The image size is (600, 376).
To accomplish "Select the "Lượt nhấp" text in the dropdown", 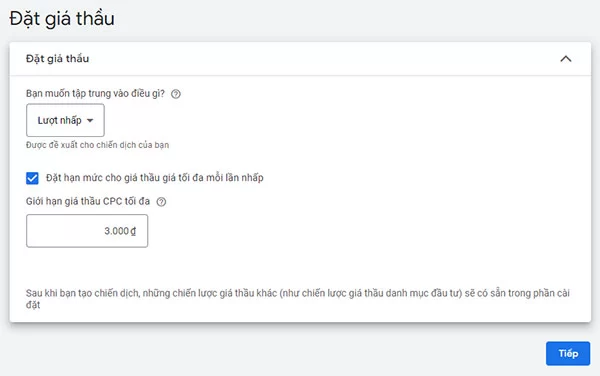I will 59,120.
